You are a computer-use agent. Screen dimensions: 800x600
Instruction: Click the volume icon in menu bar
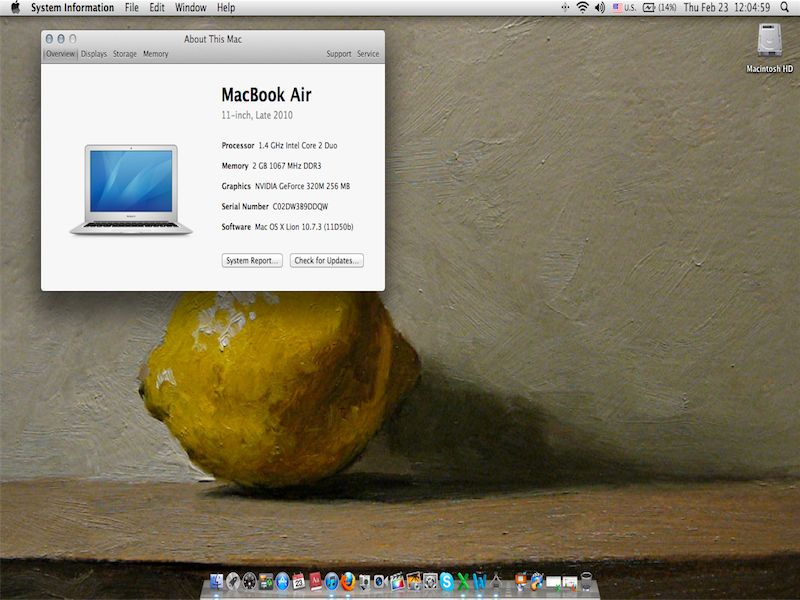[600, 8]
